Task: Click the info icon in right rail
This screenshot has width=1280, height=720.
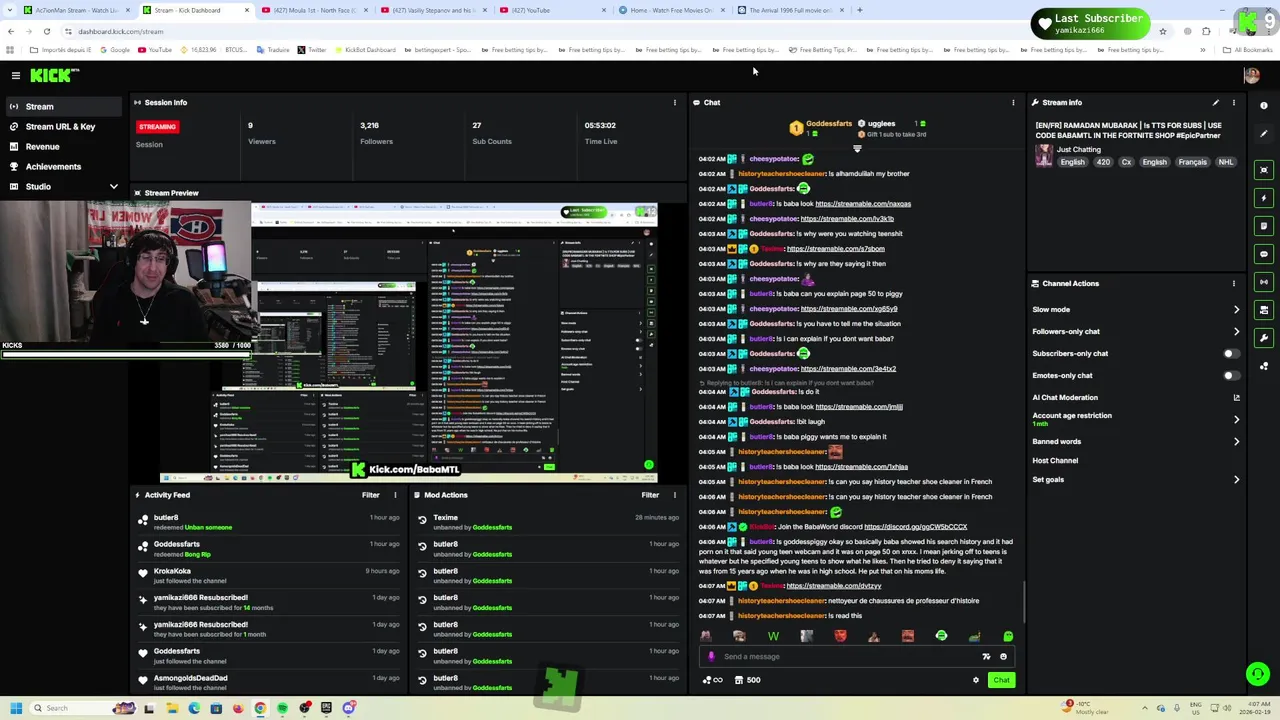Action: [x=1264, y=105]
